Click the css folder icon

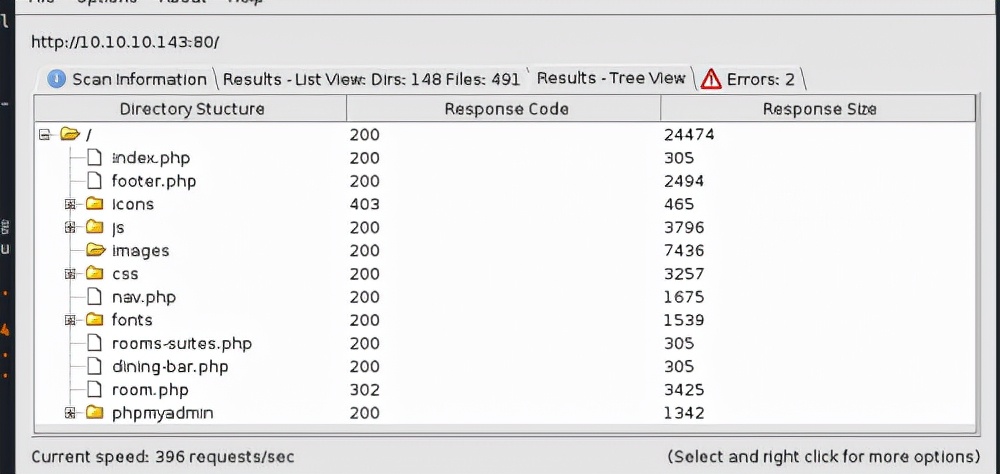pyautogui.click(x=94, y=274)
